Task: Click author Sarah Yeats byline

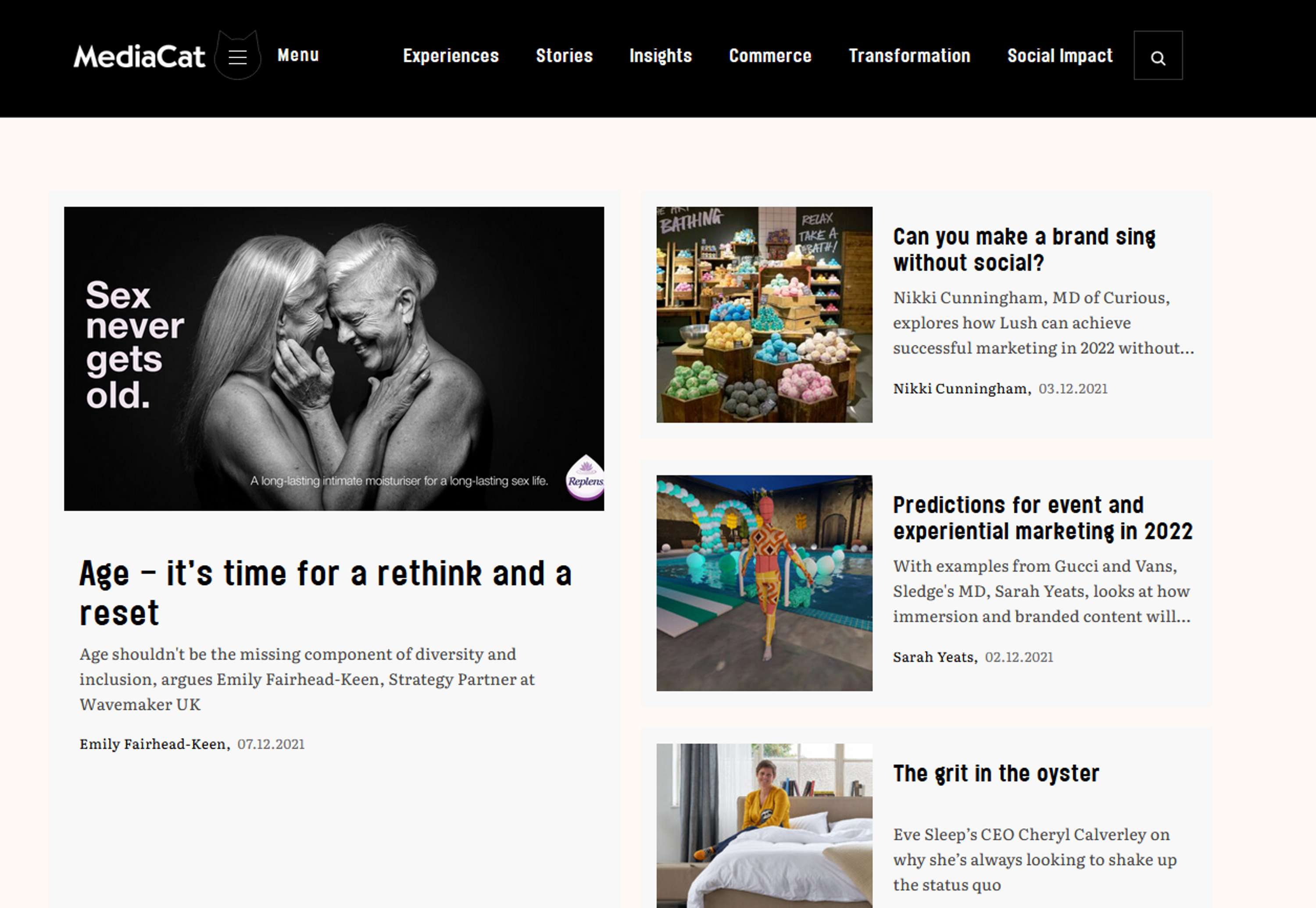Action: pyautogui.click(x=935, y=657)
